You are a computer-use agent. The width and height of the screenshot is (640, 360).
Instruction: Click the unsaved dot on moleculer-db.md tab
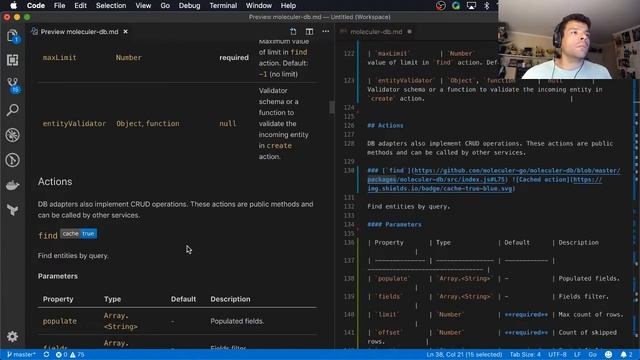point(409,31)
